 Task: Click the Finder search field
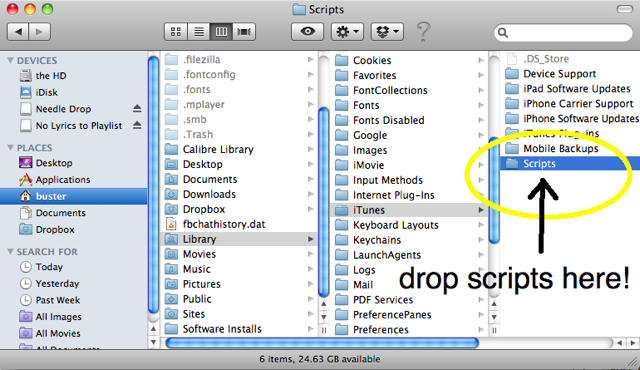563,32
